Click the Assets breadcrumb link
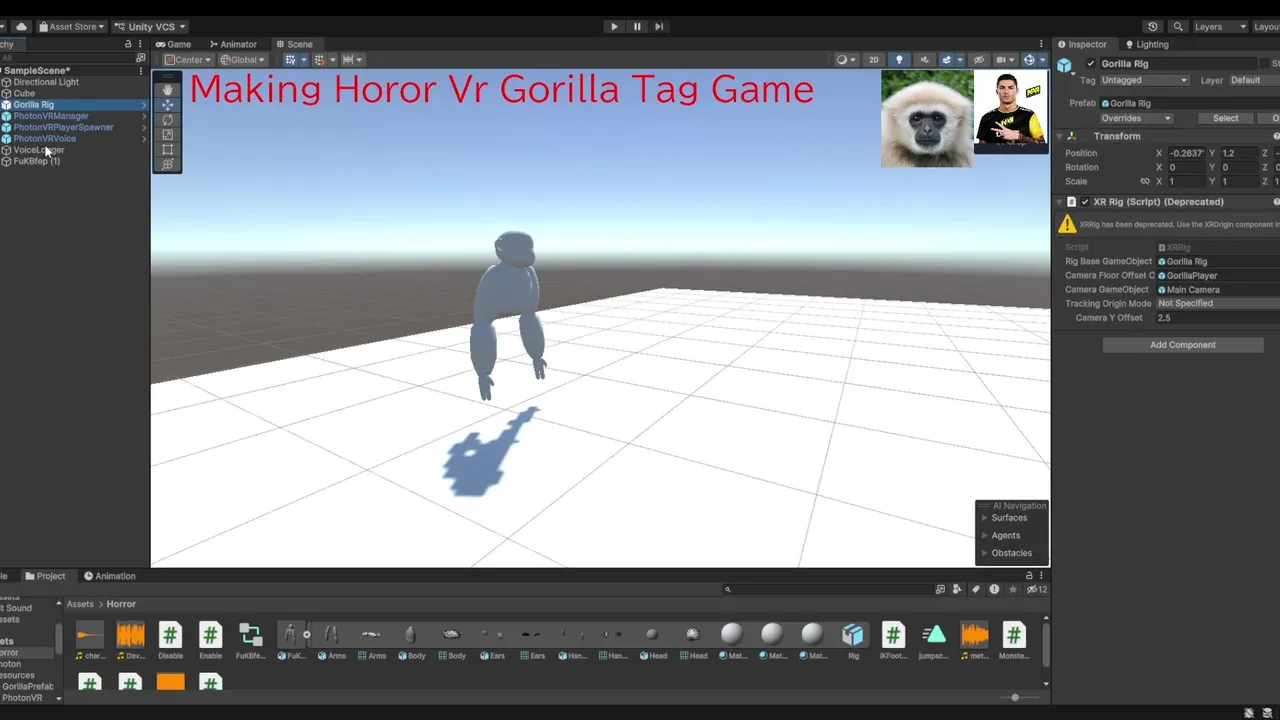 click(x=80, y=604)
